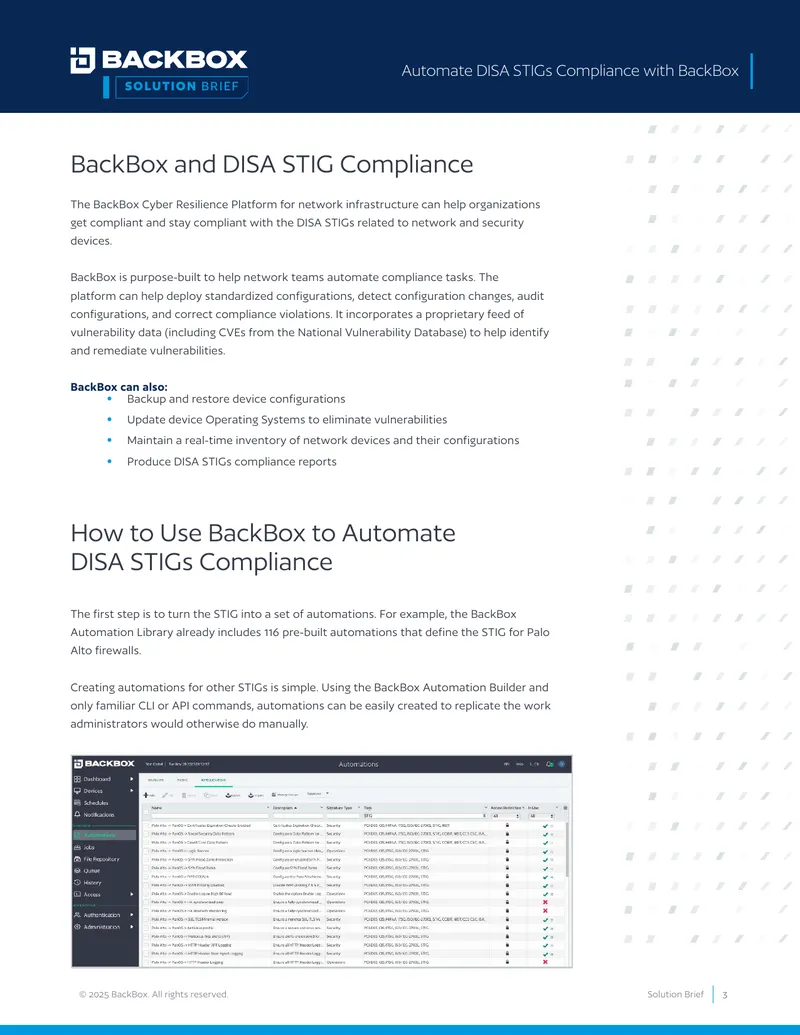Viewport: 800px width, 1035px height.
Task: Select the highlighted Automations sidebar item
Action: pos(104,835)
